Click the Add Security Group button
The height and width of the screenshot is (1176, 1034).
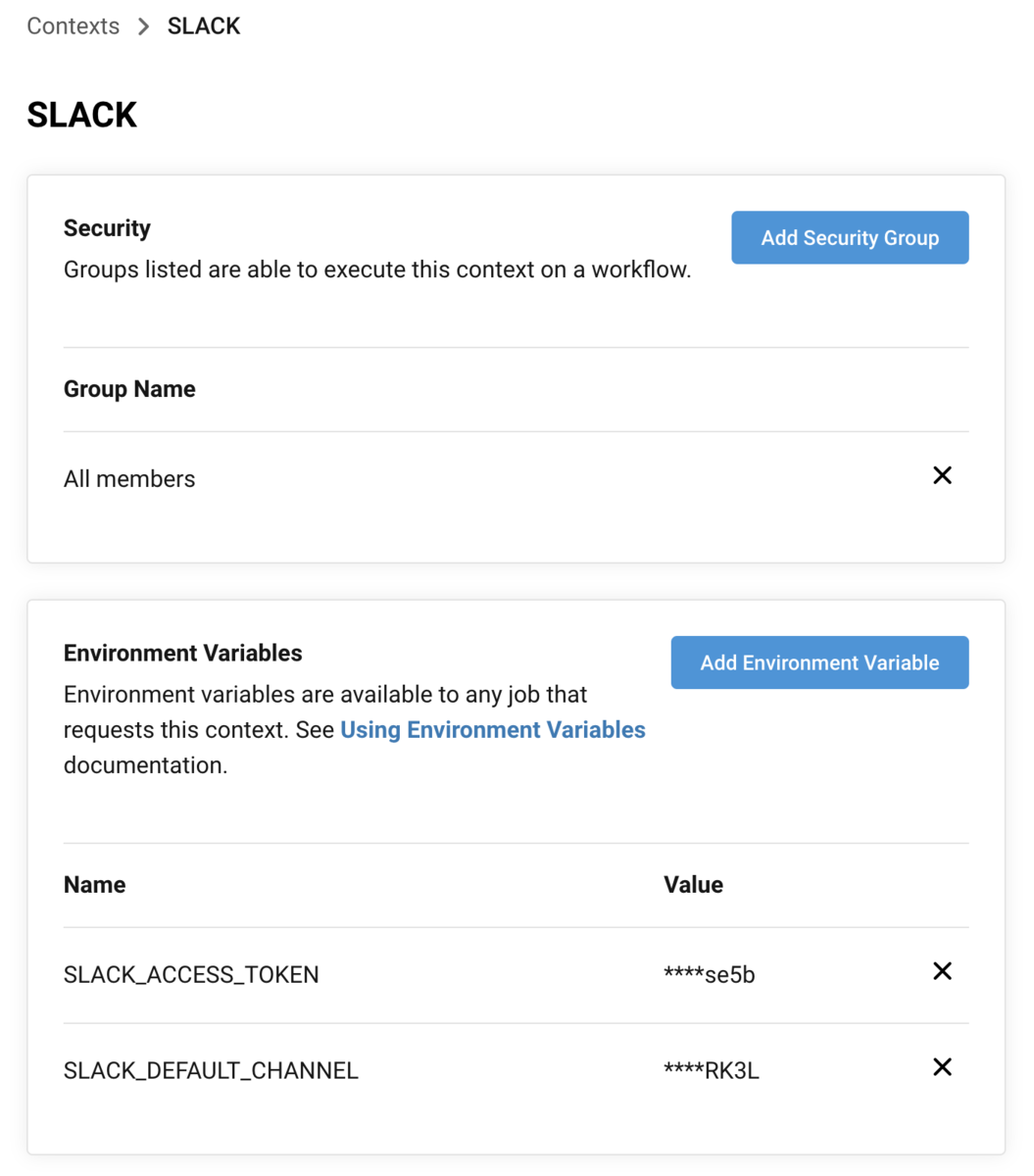pyautogui.click(x=850, y=237)
